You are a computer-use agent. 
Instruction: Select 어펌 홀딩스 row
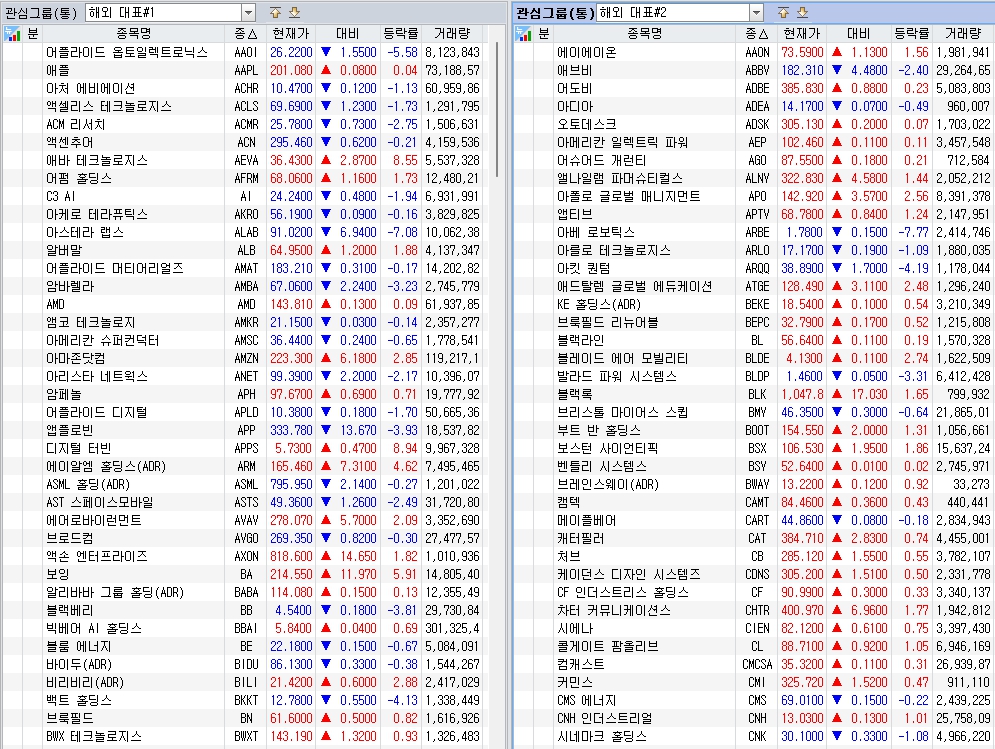(241, 178)
